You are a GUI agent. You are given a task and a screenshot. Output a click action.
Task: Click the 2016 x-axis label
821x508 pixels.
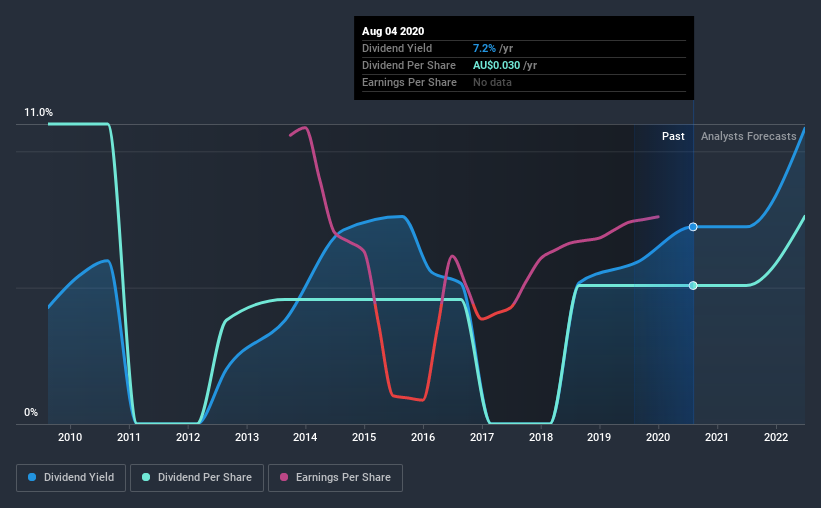coord(423,437)
